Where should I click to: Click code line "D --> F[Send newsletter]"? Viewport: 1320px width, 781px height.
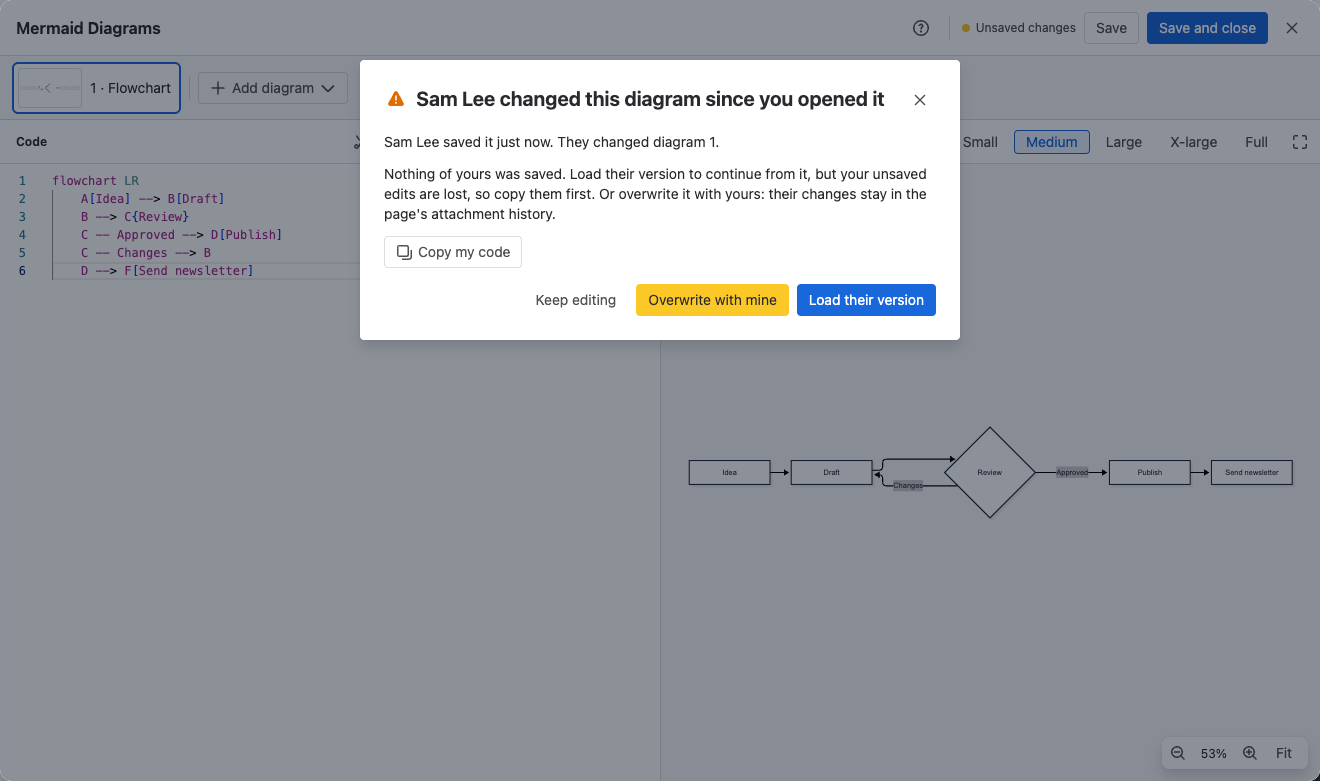click(x=167, y=271)
